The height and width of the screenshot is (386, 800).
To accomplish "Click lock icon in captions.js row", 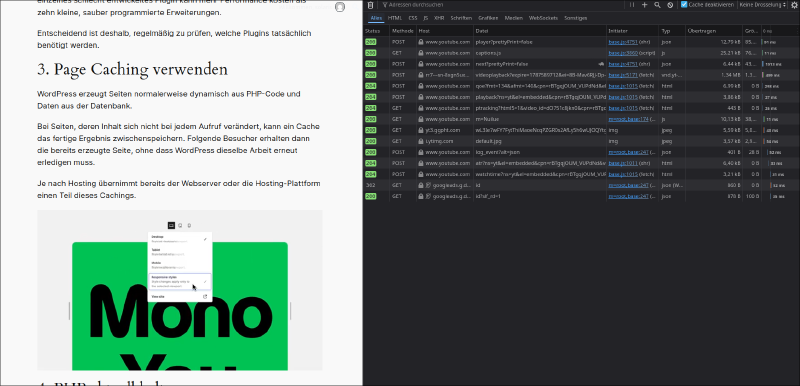I will pos(421,53).
